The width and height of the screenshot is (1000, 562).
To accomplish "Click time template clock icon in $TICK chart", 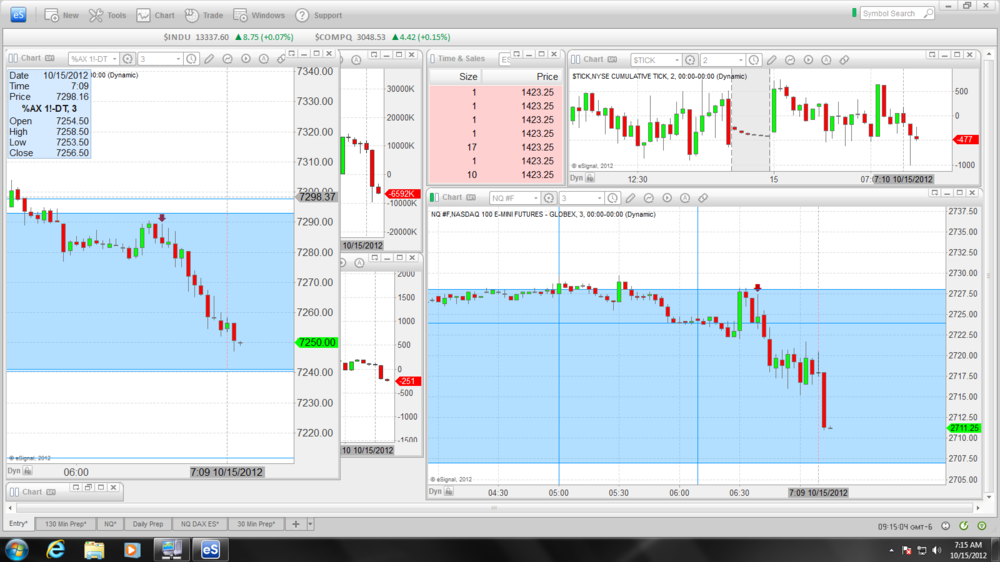I will point(754,60).
